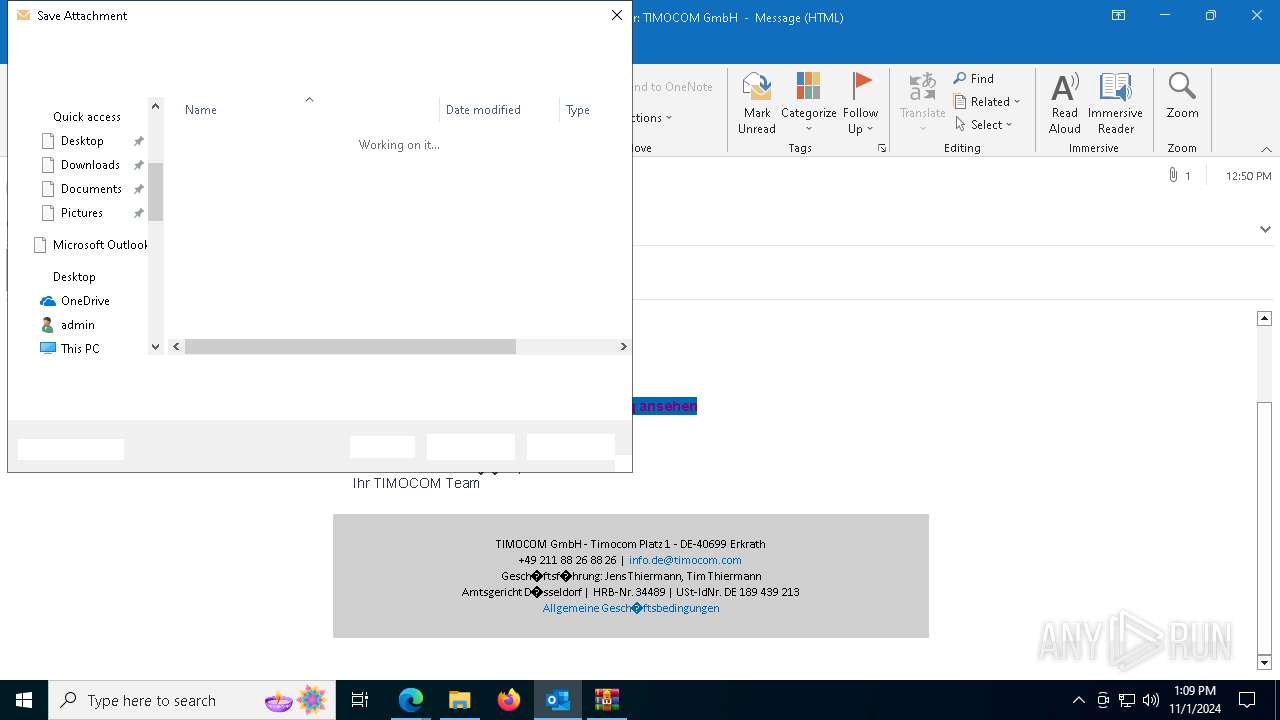The height and width of the screenshot is (720, 1280).
Task: Click taskbar search box
Action: pyautogui.click(x=192, y=700)
